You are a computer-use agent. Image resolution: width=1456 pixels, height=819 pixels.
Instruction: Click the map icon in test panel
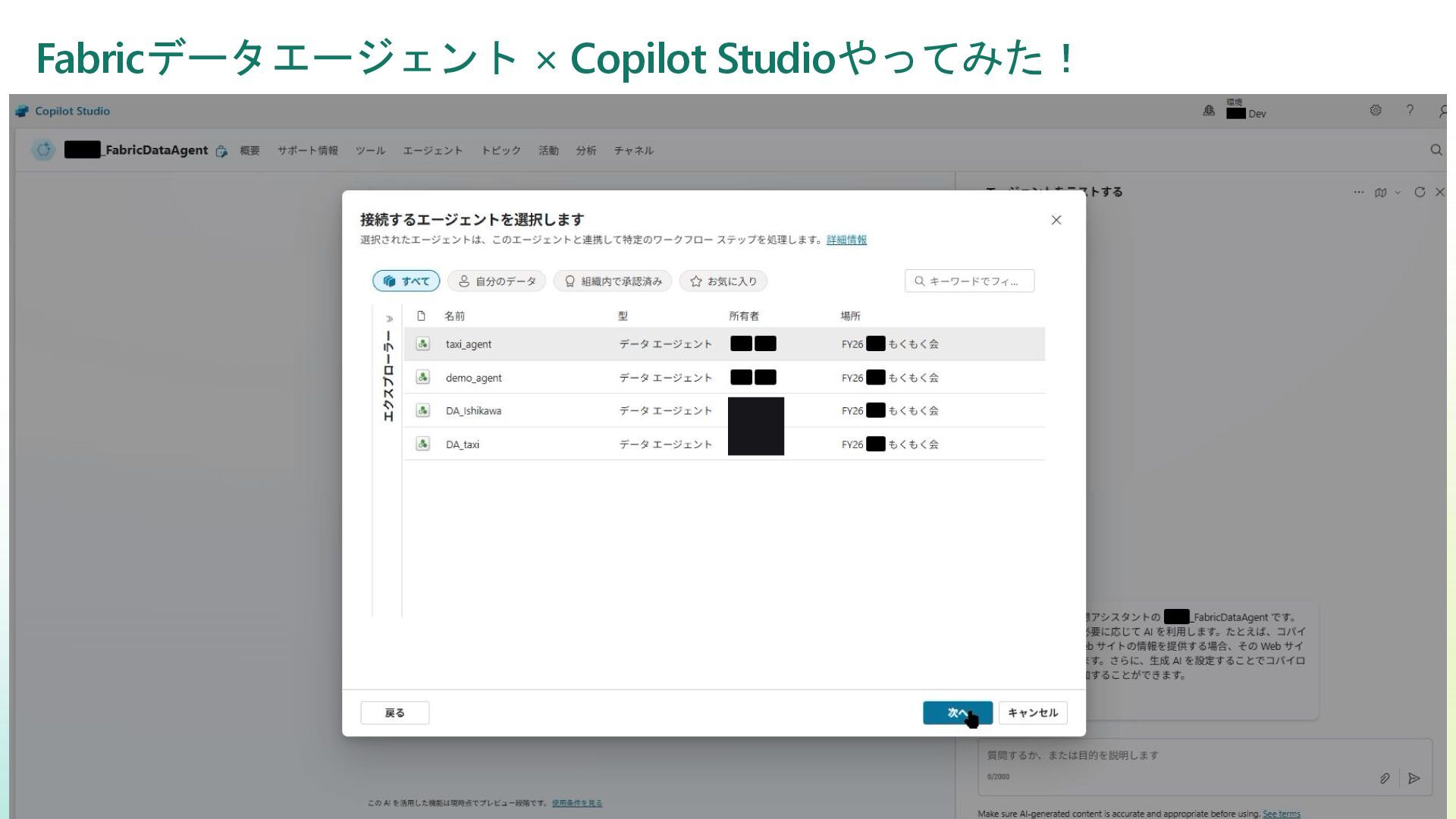click(1380, 193)
